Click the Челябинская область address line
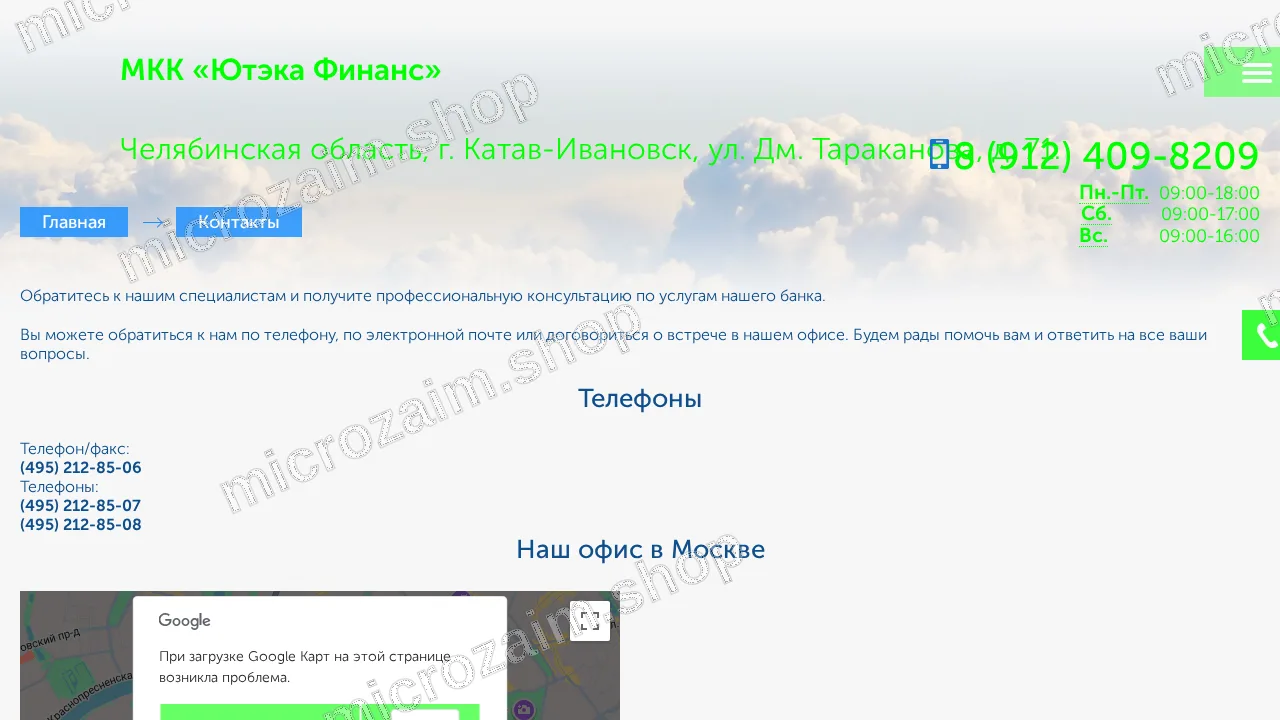1280x720 pixels. (x=588, y=149)
